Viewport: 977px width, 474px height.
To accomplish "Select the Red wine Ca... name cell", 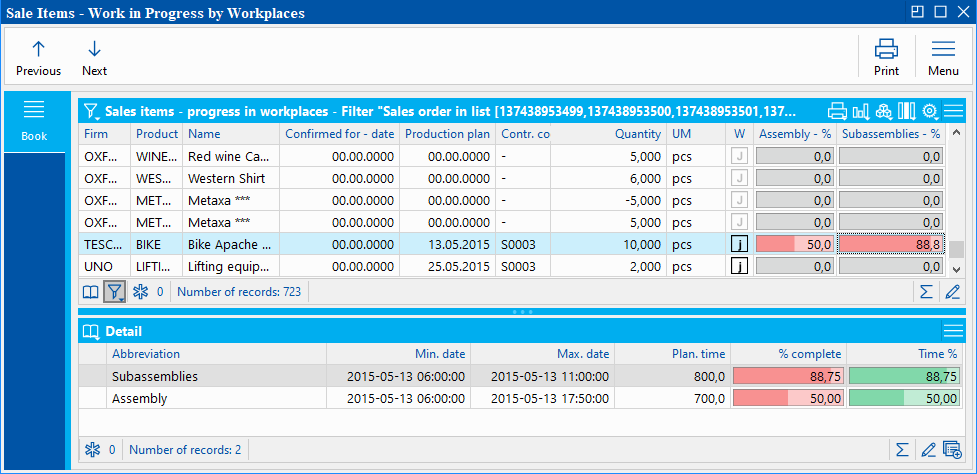I will click(x=231, y=156).
